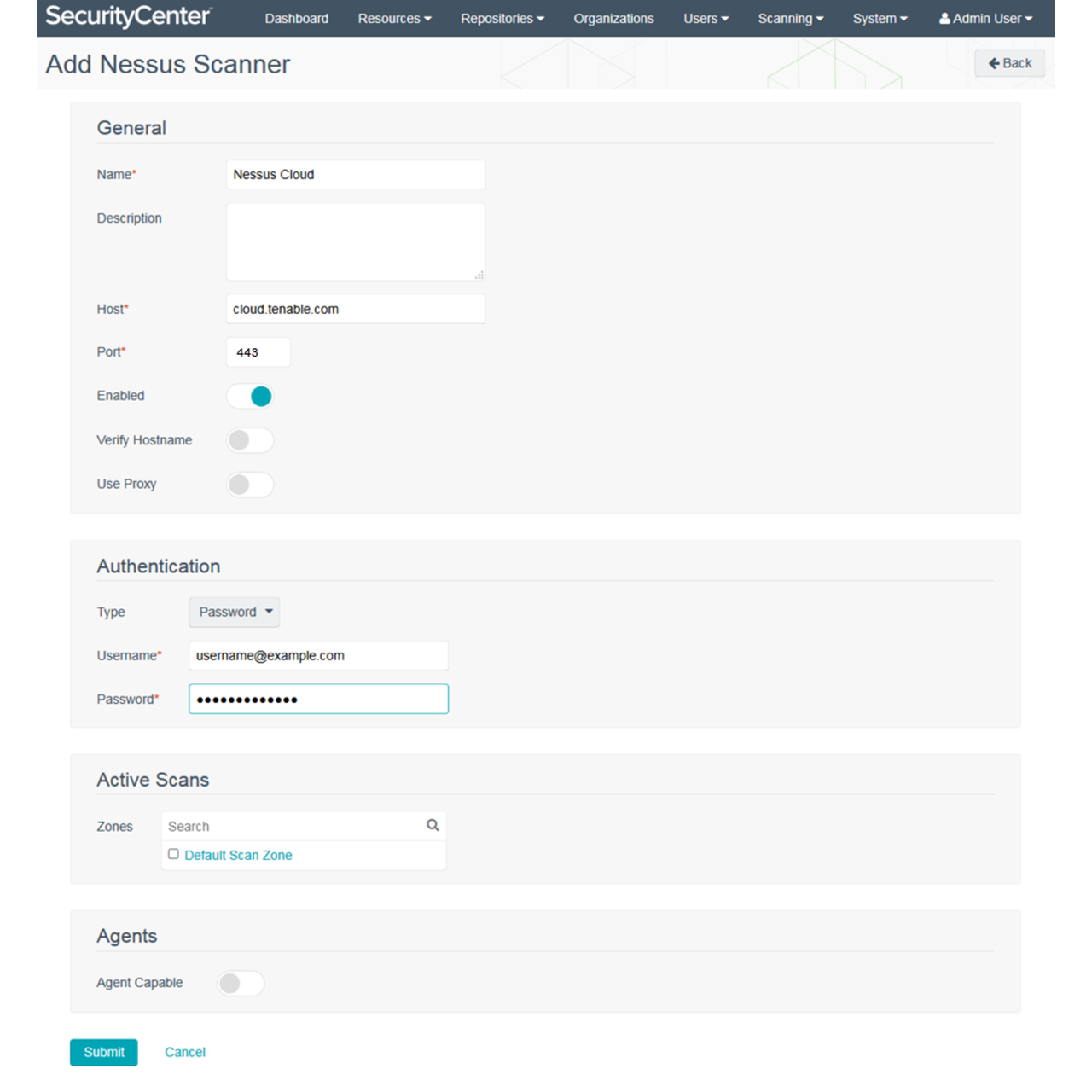Click the SecurityCenter logo
The image size is (1092, 1092).
pyautogui.click(x=126, y=17)
